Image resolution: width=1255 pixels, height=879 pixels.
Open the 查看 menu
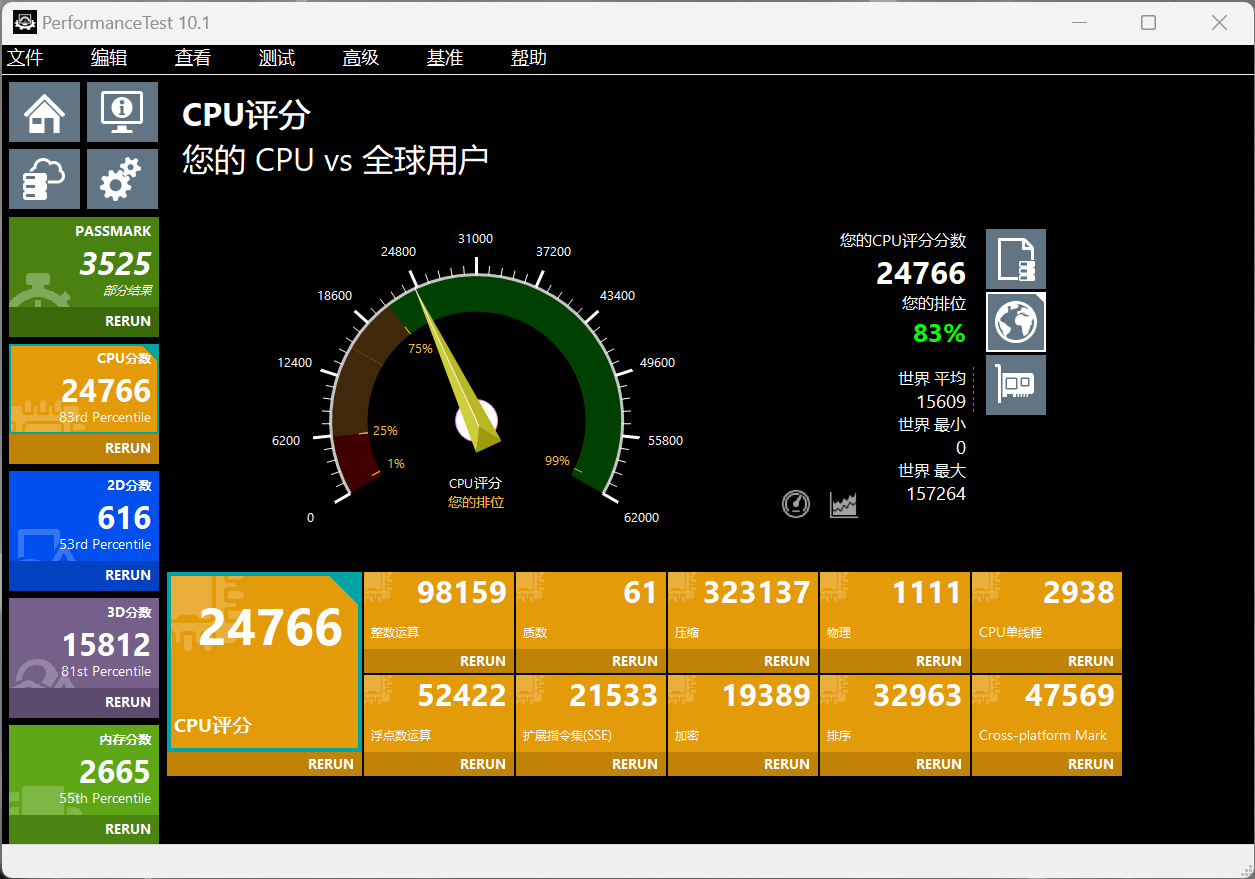click(193, 58)
